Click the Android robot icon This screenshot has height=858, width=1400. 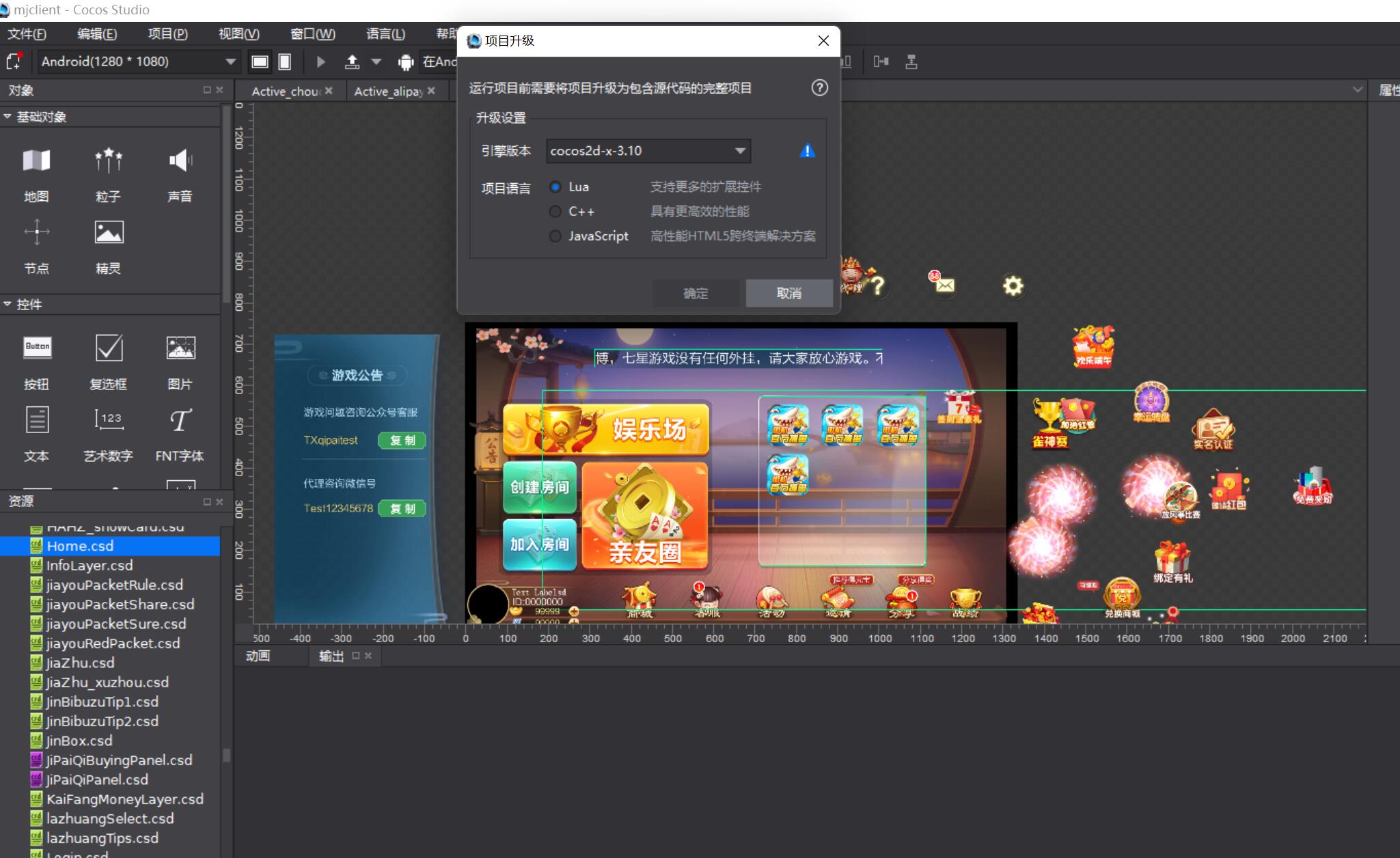coord(406,62)
